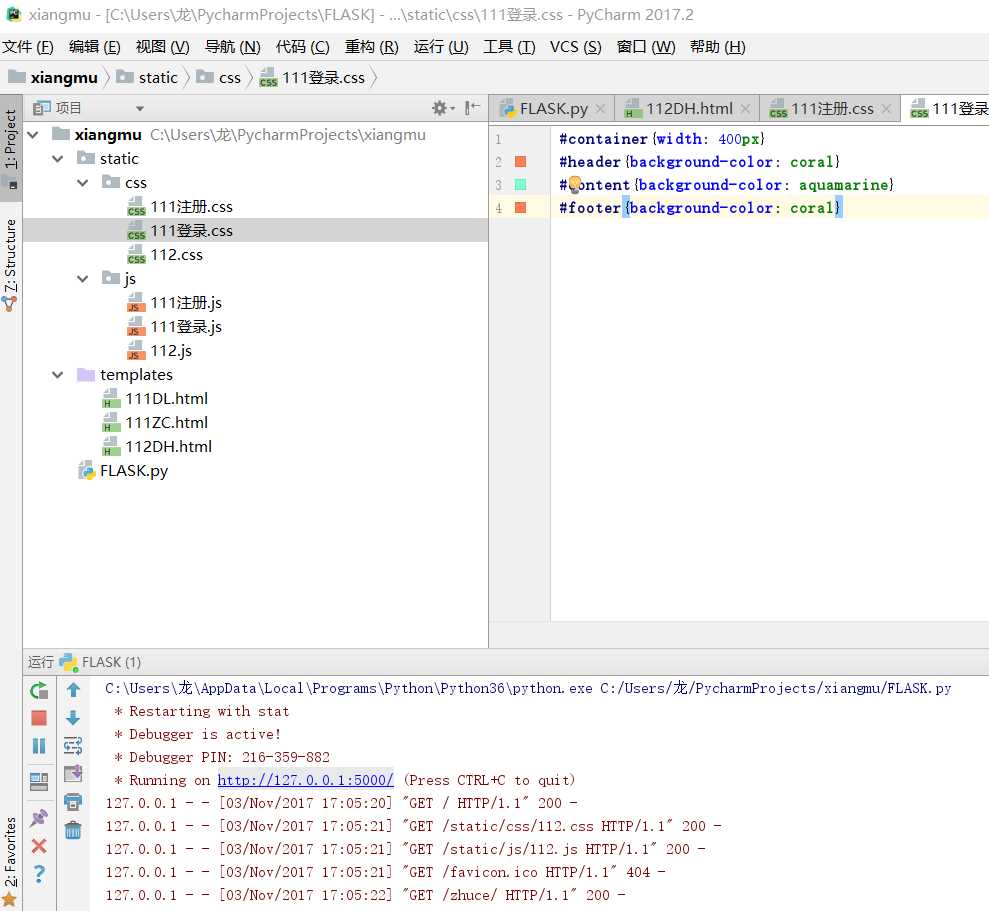Click the FLASK (1) run tab
The width and height of the screenshot is (989, 911).
pyautogui.click(x=101, y=662)
